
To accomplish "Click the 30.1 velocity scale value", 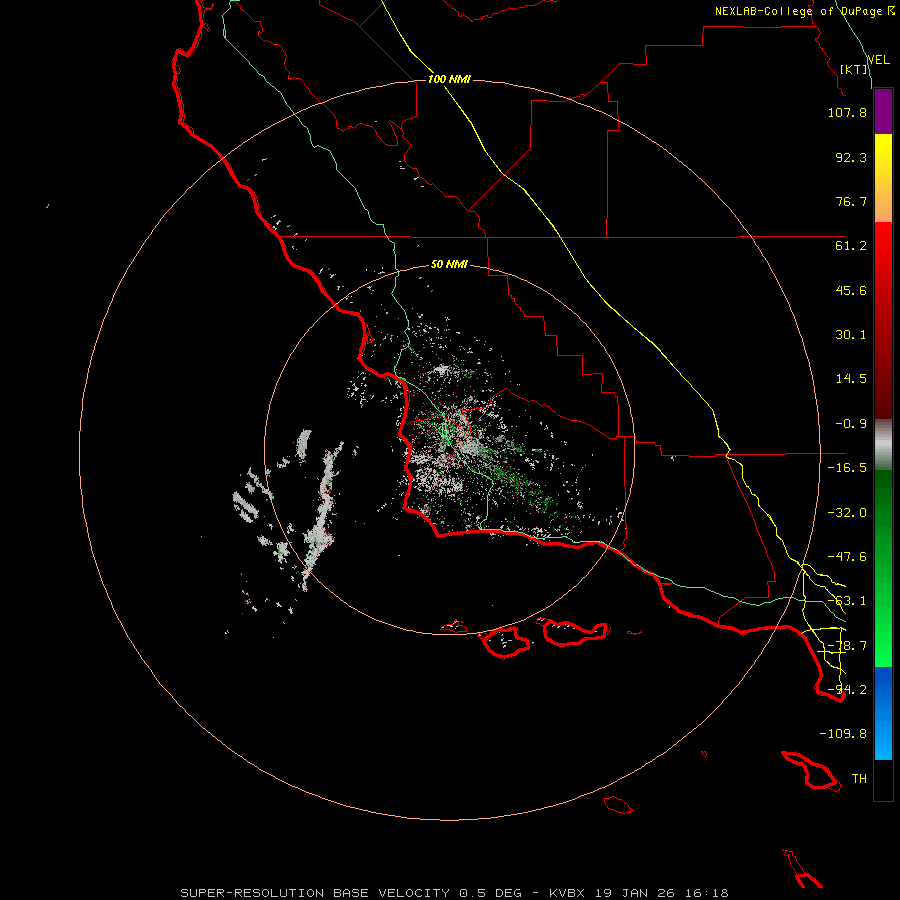I will click(x=851, y=335).
